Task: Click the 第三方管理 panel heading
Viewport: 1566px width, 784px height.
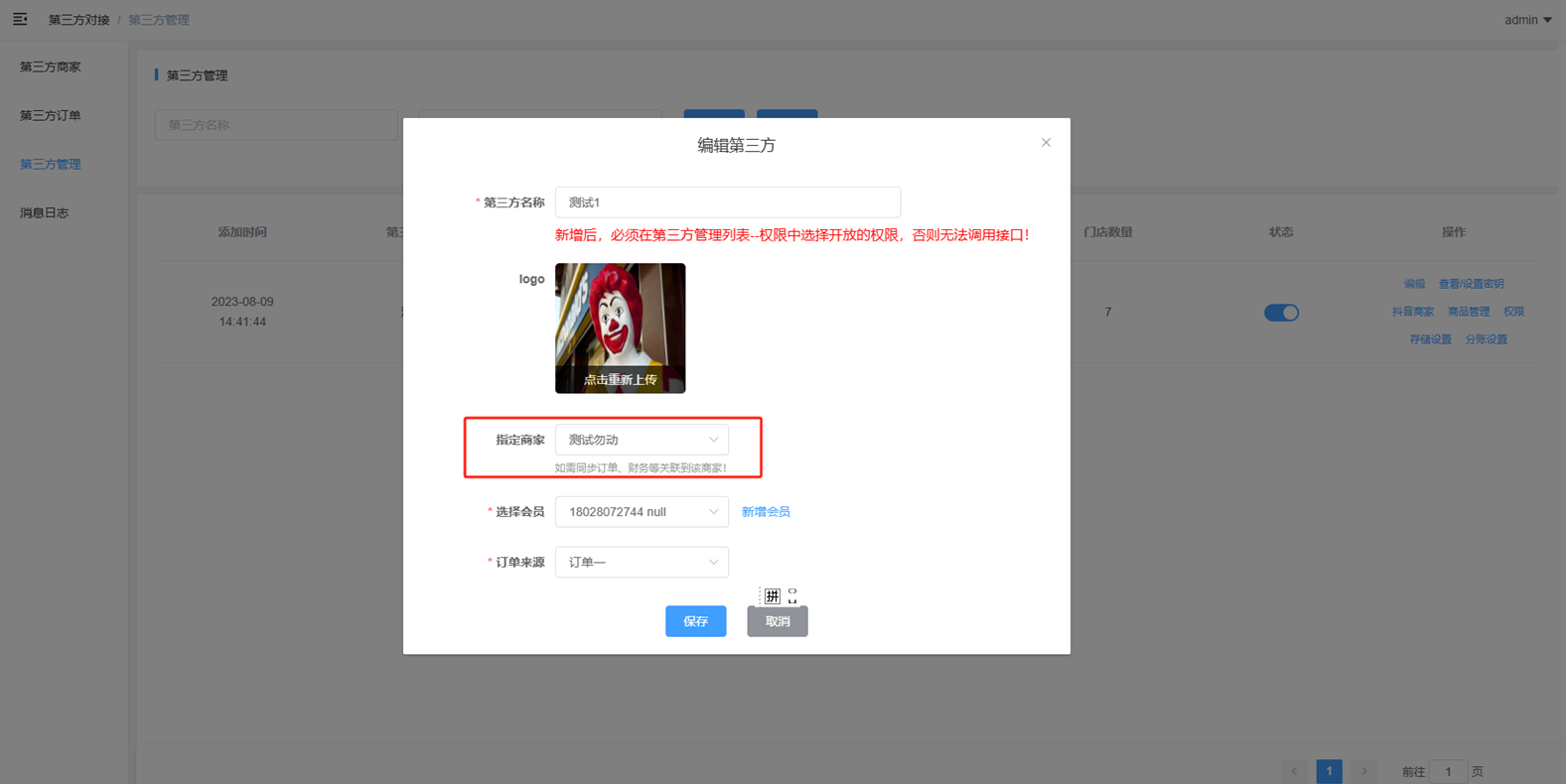Action: click(197, 75)
